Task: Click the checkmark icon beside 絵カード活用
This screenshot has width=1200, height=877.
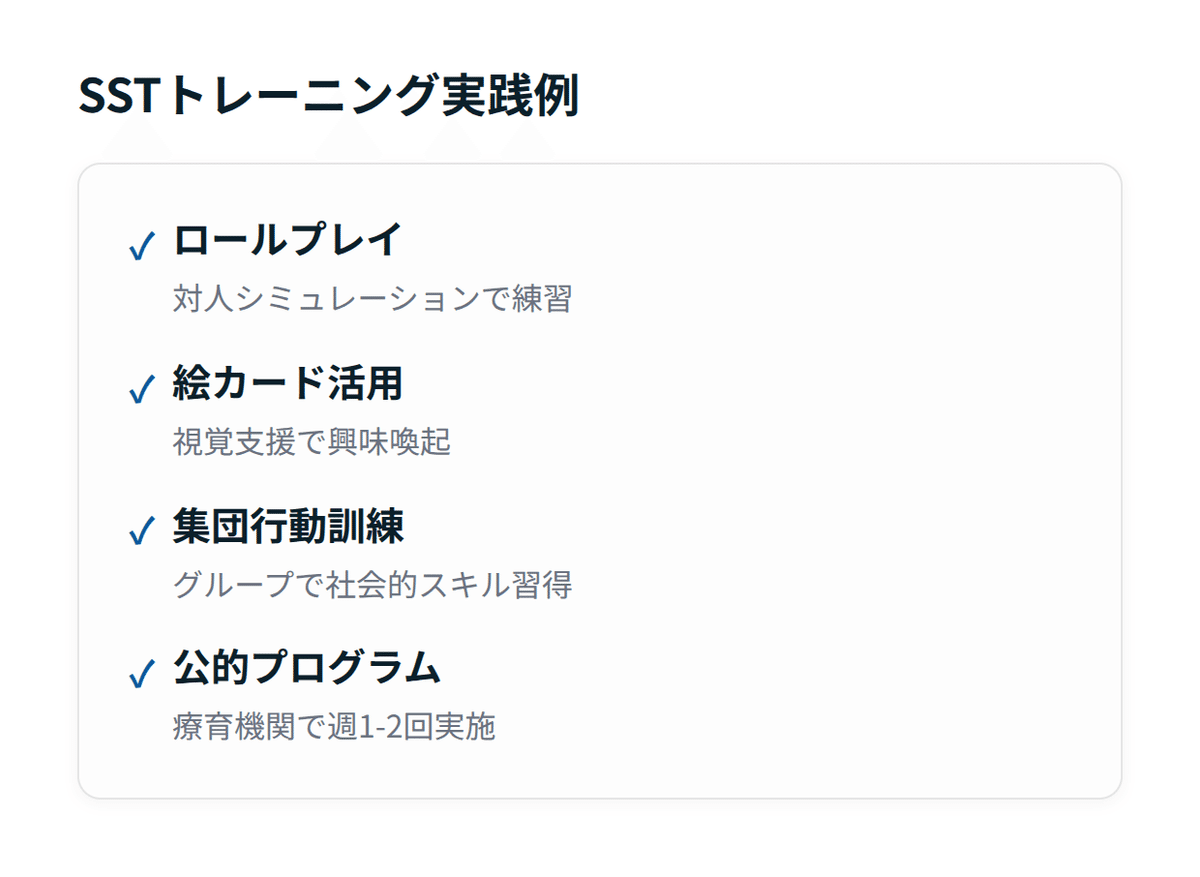Action: 143,388
